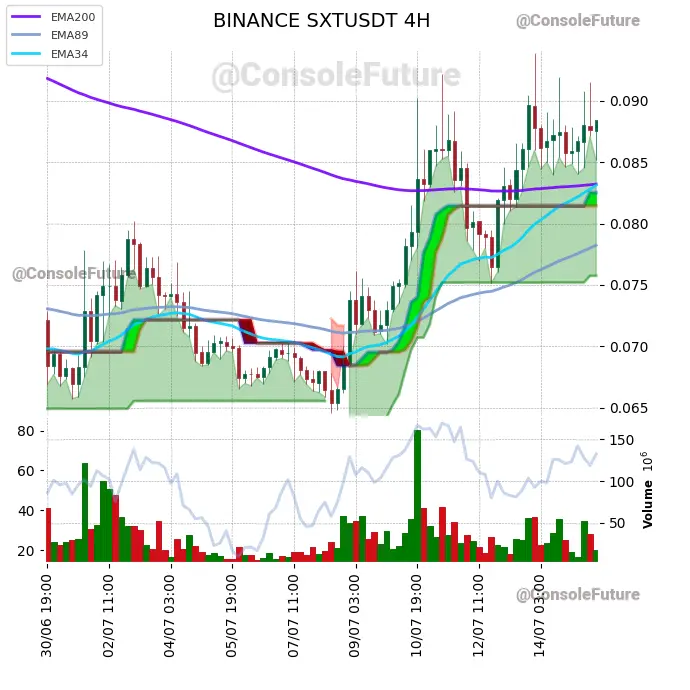Click the 09/07 03:00 date label
Image resolution: width=690 pixels, height=690 pixels.
tap(355, 616)
